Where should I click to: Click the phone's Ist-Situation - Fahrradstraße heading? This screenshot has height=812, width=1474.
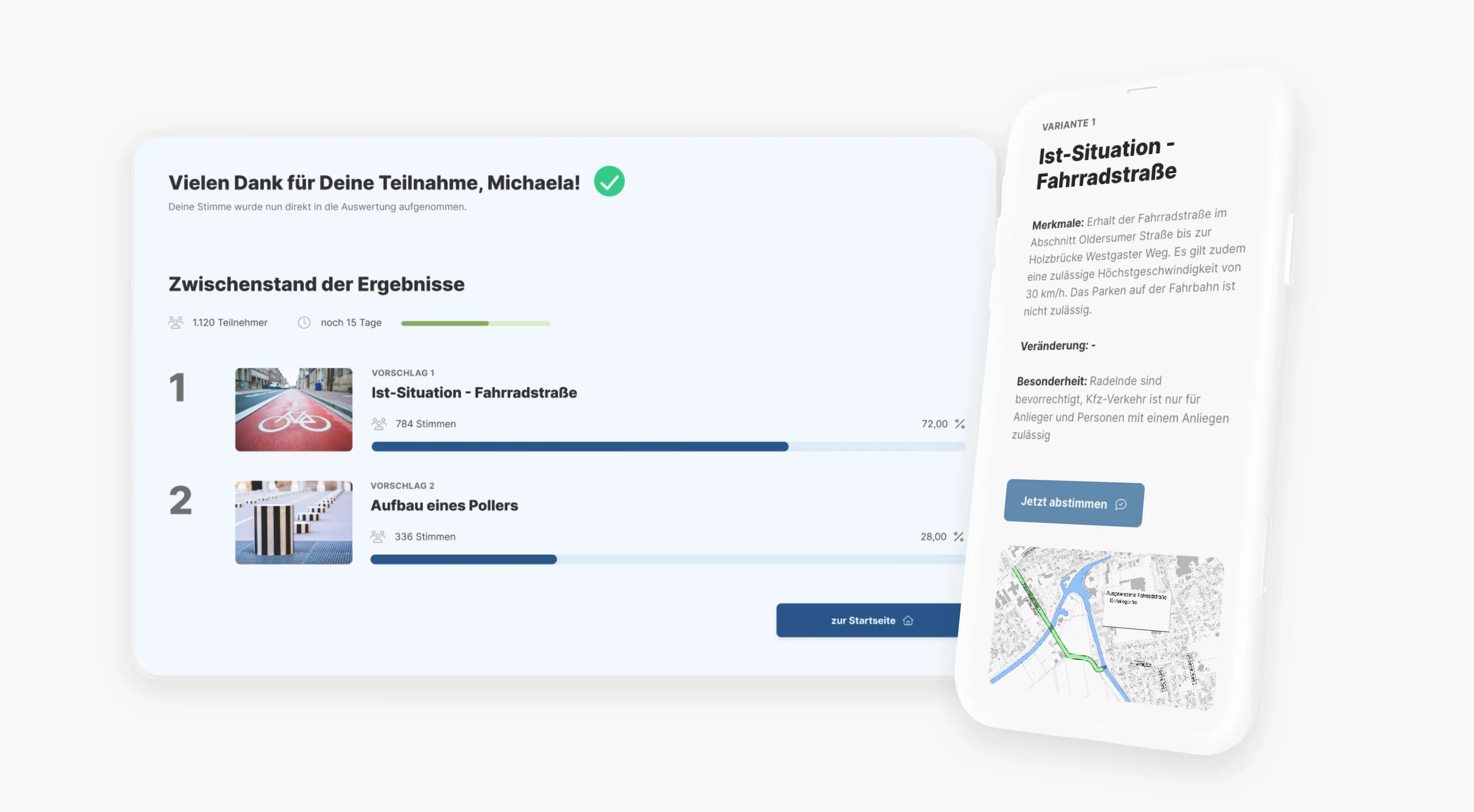tap(1106, 164)
